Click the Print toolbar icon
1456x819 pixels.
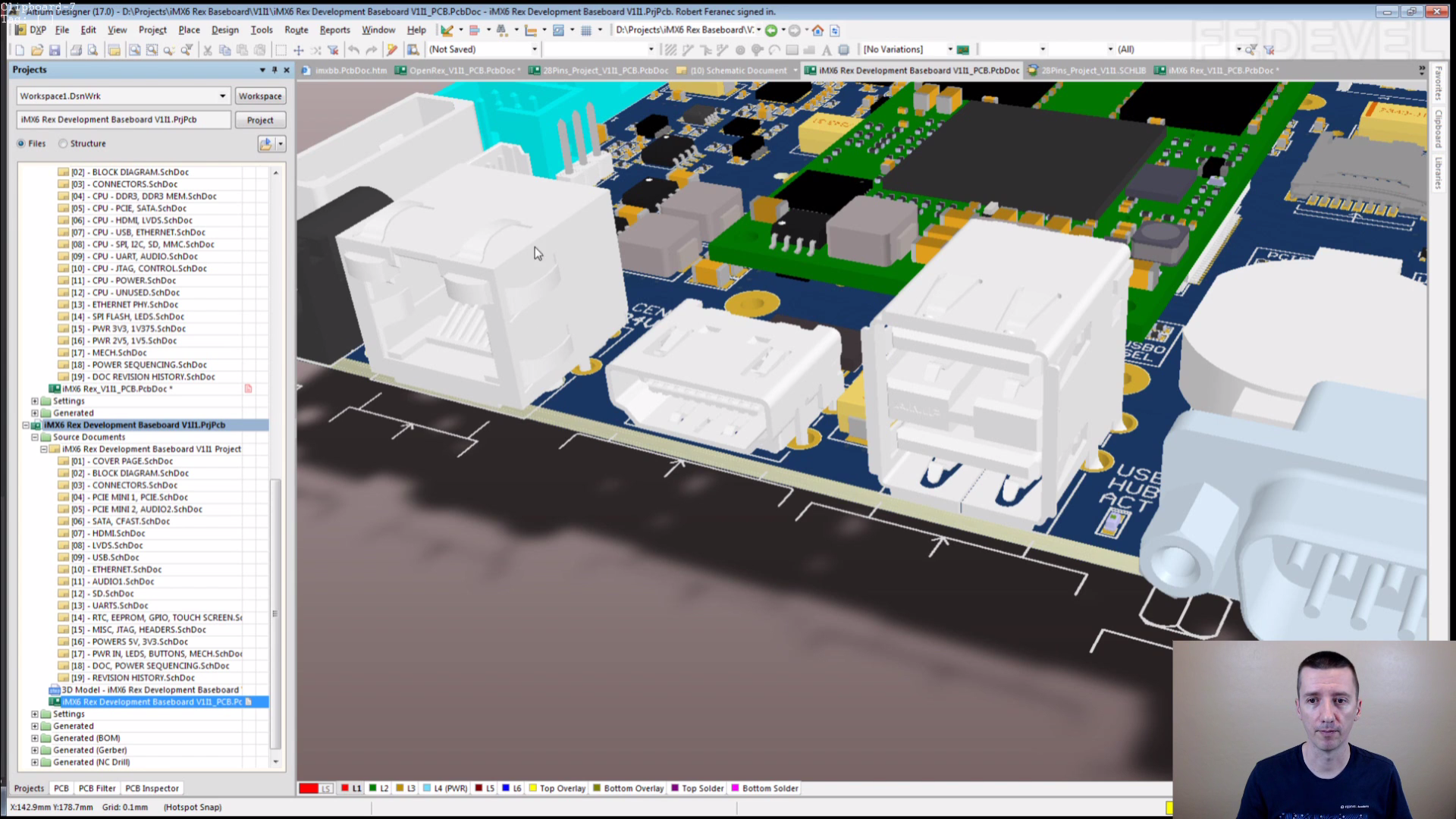(x=76, y=50)
